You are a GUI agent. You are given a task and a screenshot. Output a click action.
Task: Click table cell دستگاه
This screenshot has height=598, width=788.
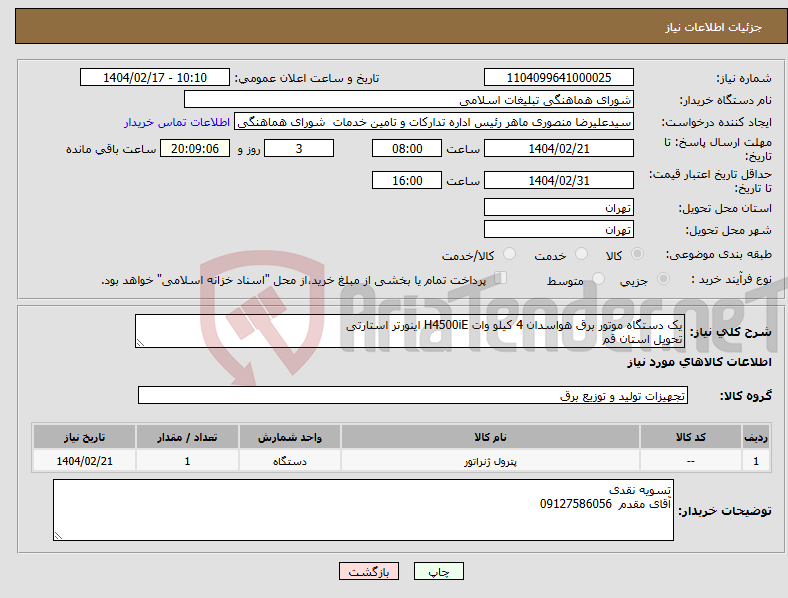pos(290,461)
